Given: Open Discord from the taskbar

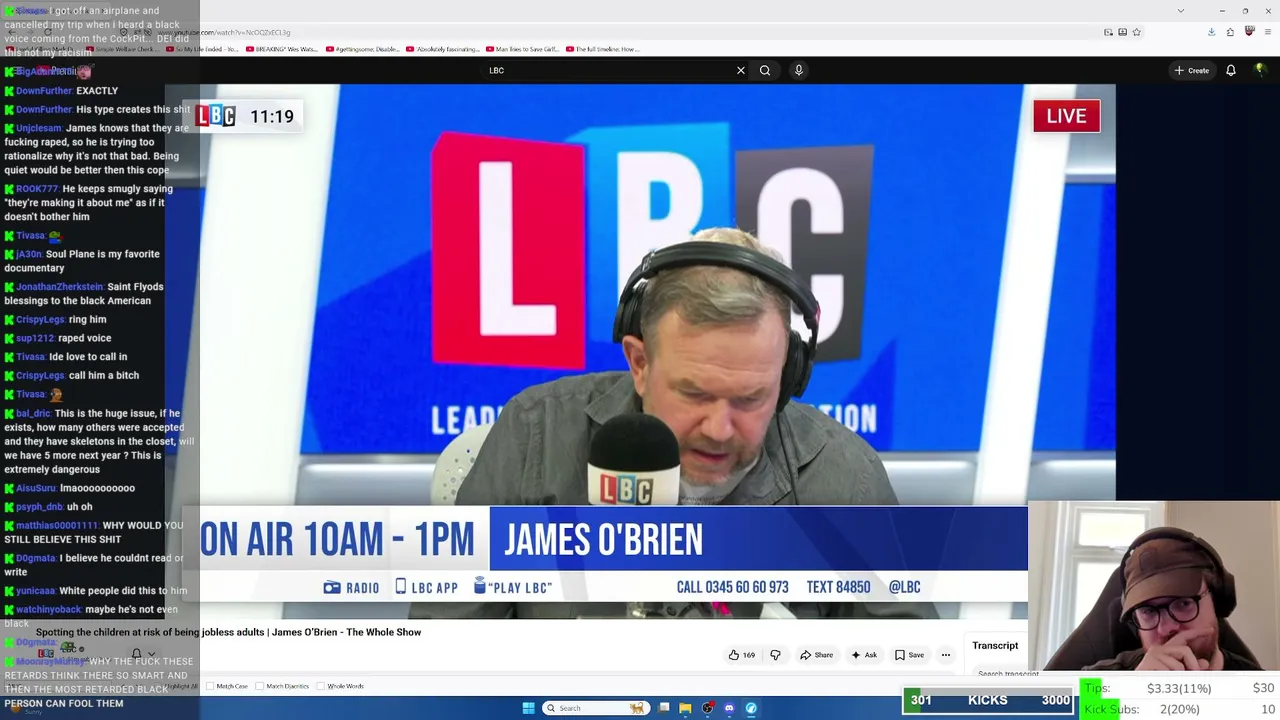Looking at the screenshot, I should (x=729, y=708).
